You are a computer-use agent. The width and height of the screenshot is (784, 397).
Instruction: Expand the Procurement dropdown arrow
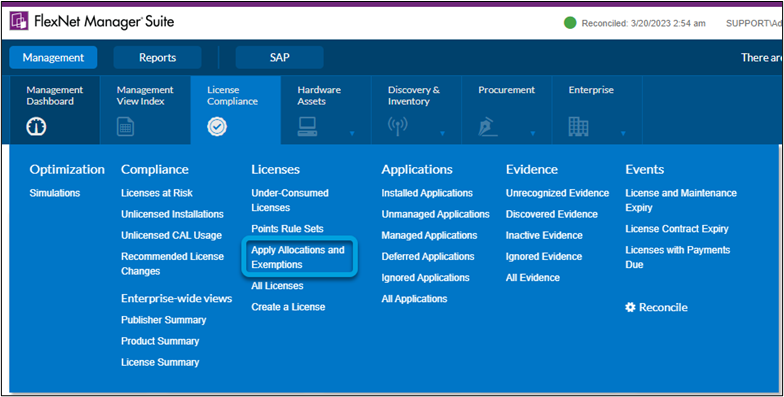tap(533, 134)
